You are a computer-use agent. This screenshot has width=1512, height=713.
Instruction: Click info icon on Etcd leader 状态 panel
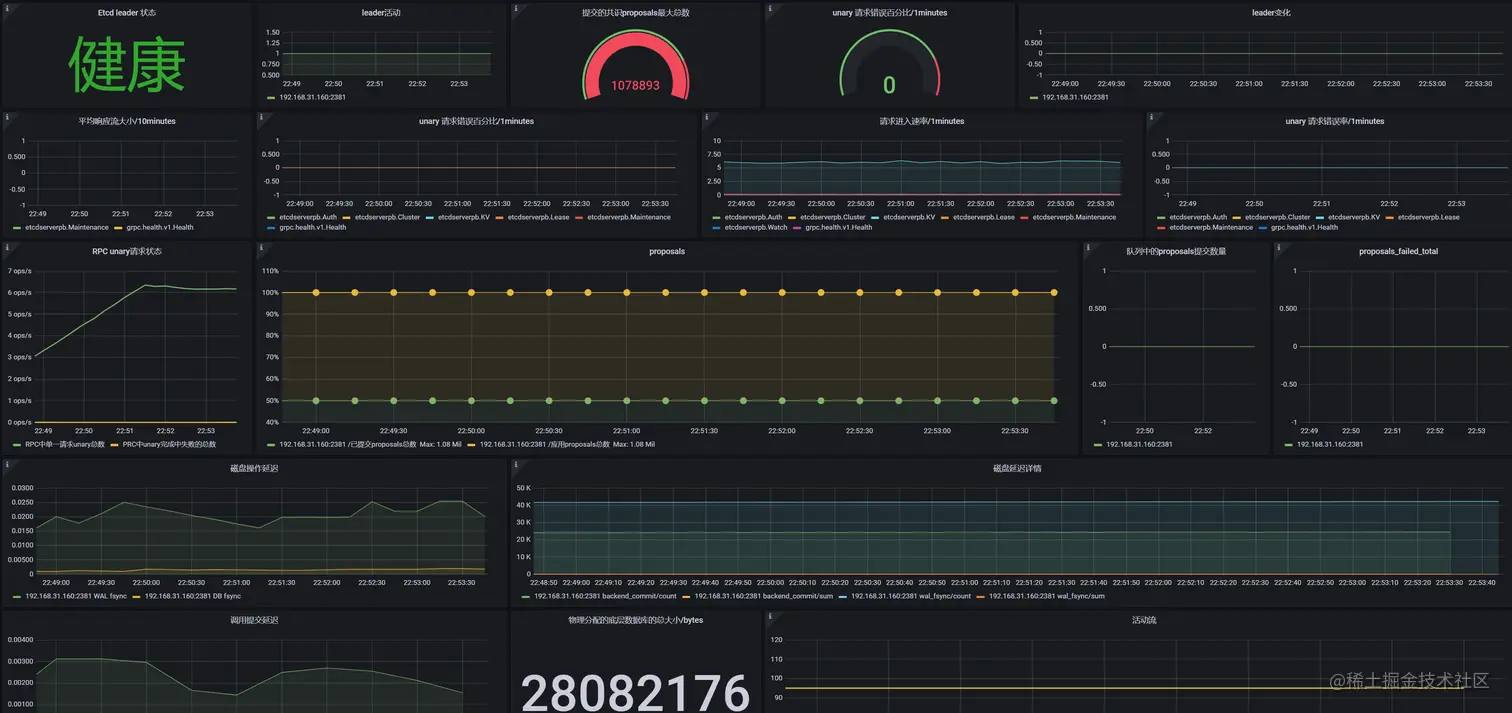click(7, 8)
